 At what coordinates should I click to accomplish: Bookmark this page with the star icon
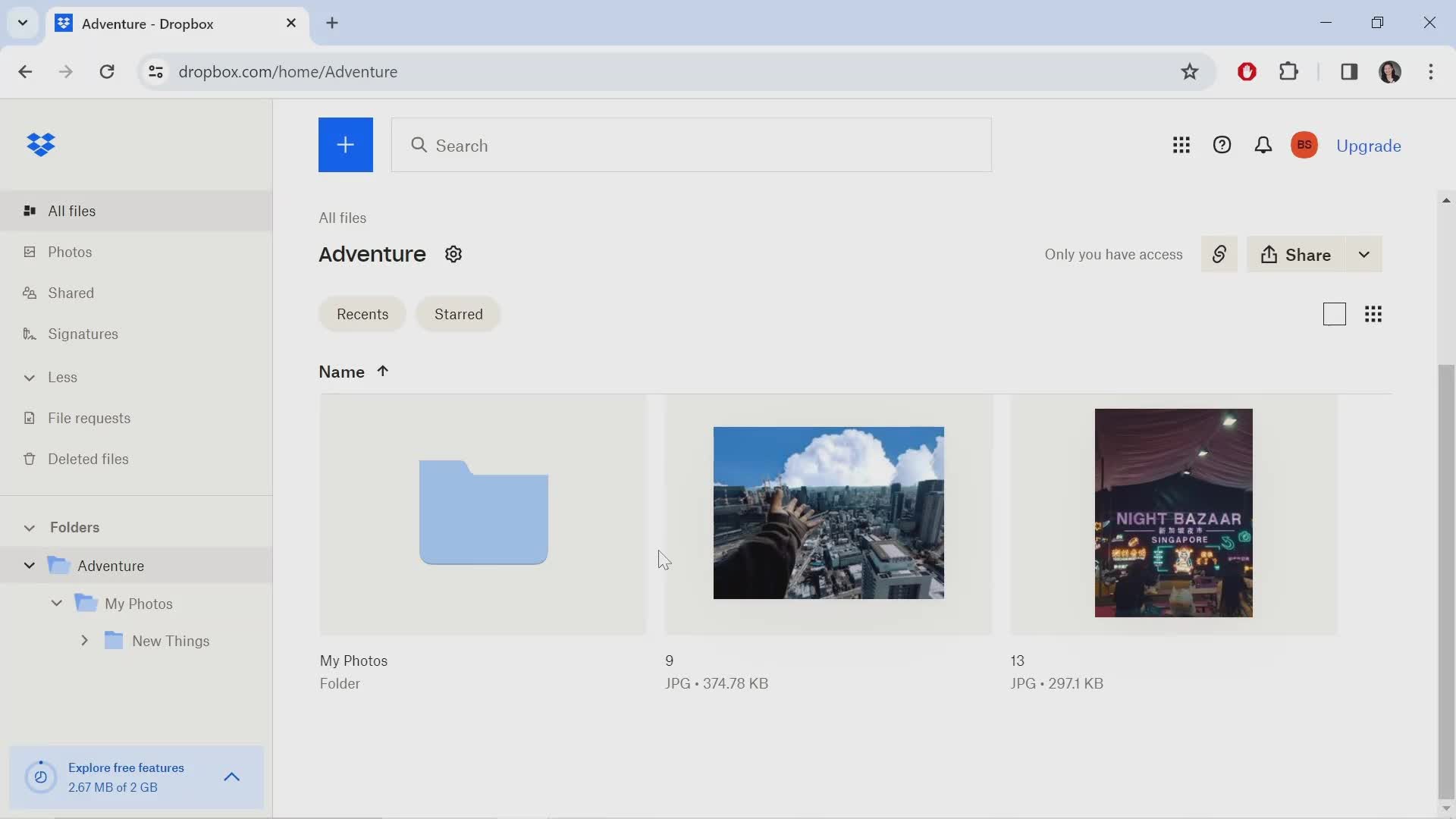tap(1189, 71)
